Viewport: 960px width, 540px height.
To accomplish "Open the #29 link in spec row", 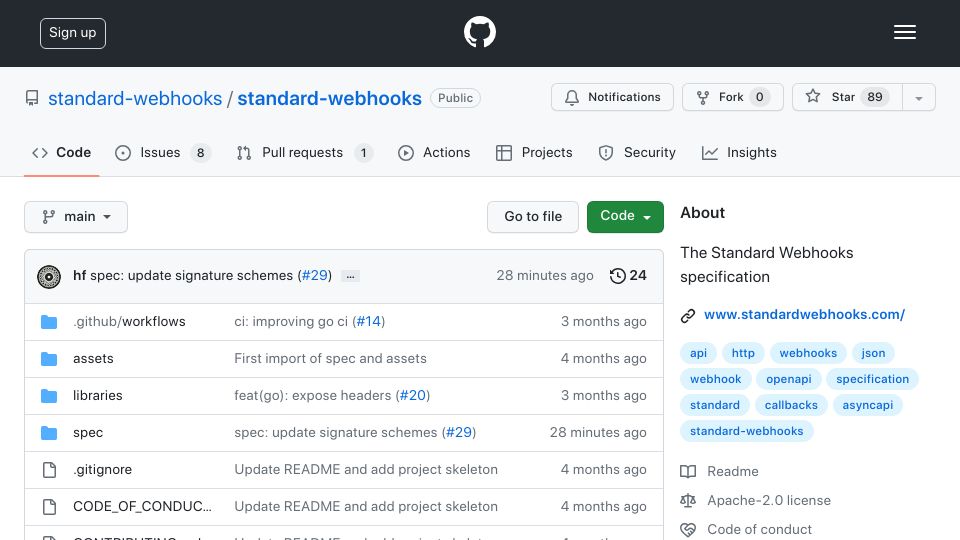I will tap(459, 432).
